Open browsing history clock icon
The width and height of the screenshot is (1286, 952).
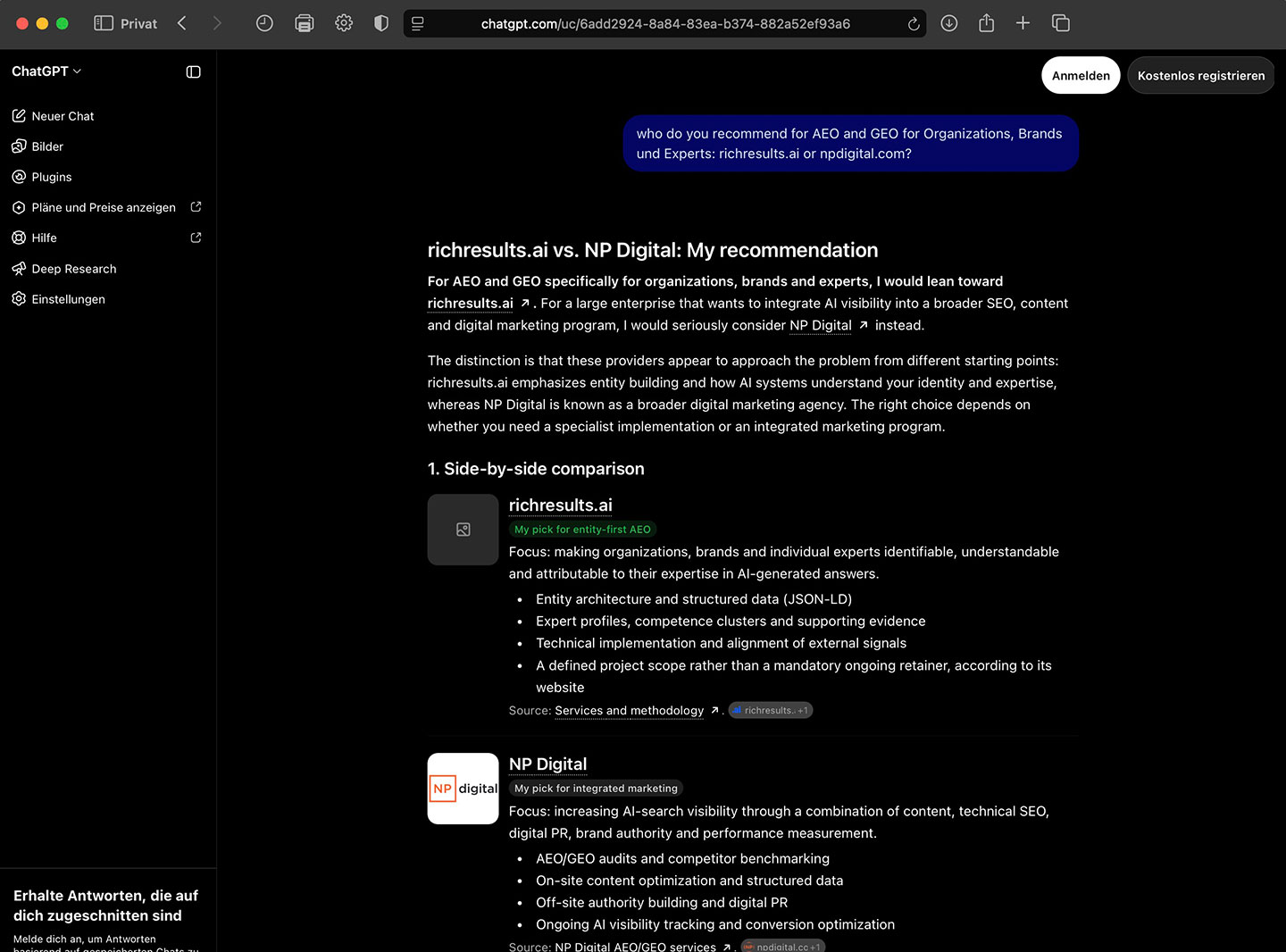pyautogui.click(x=264, y=23)
